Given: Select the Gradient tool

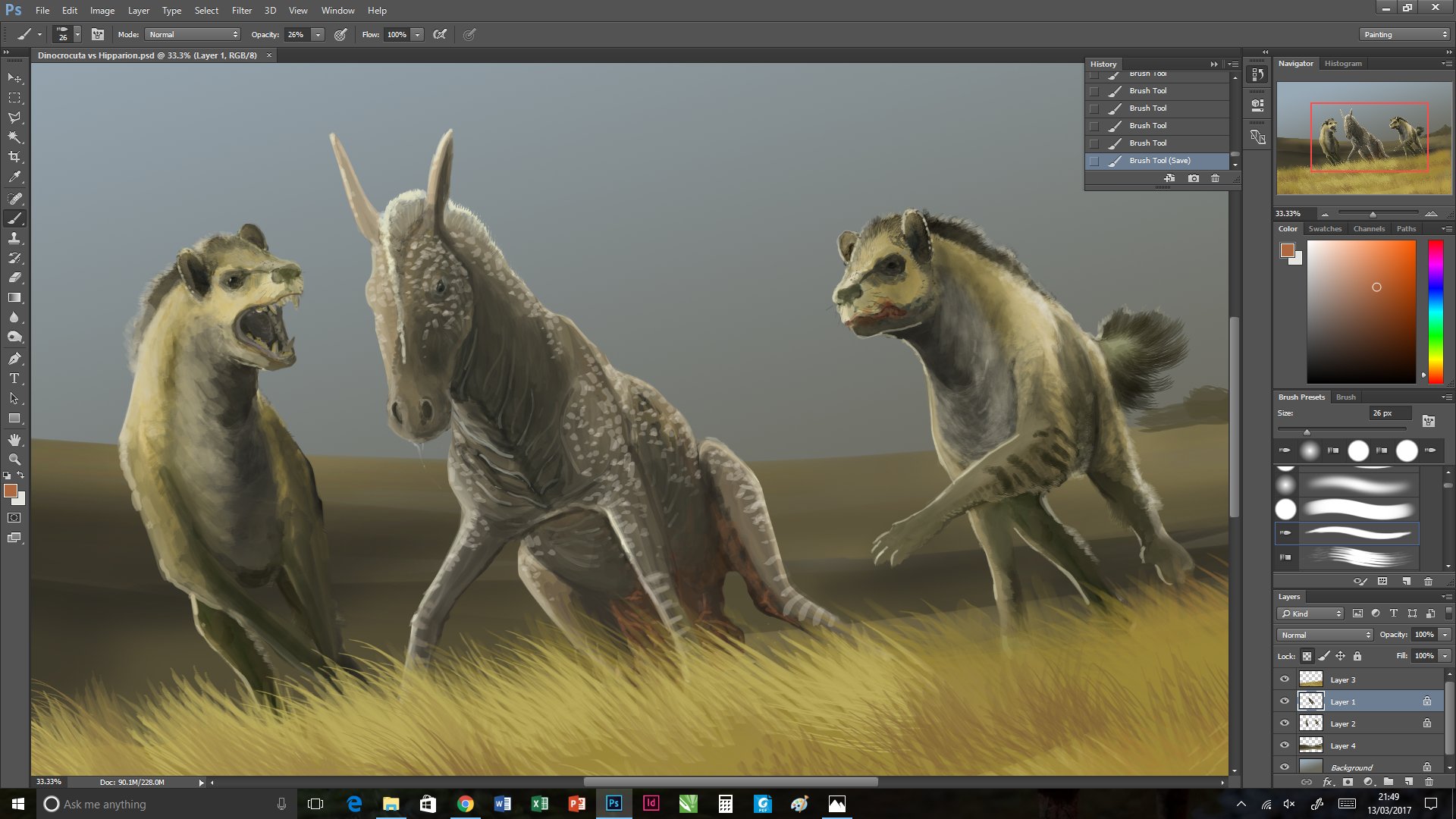Looking at the screenshot, I should point(14,297).
